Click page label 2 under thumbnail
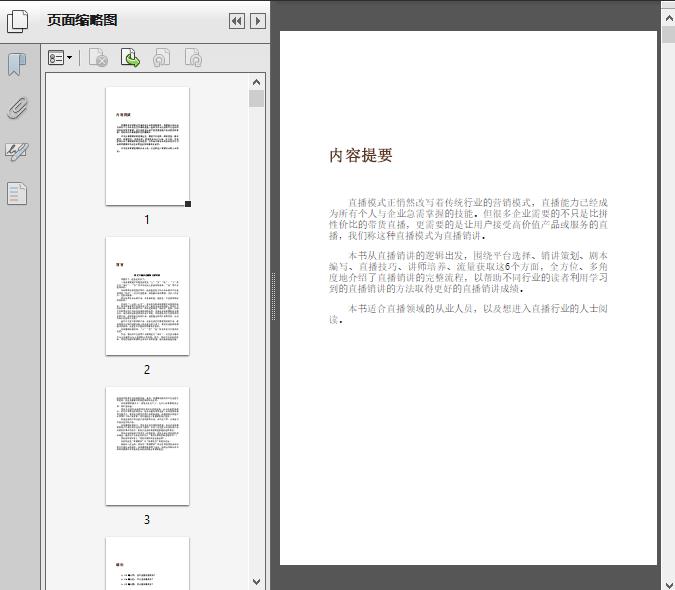The image size is (675, 590). pos(147,370)
